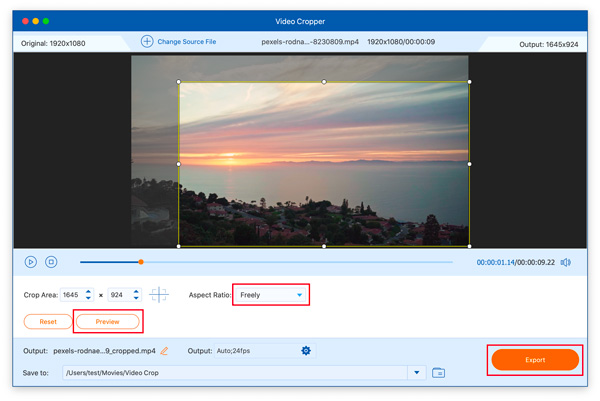Increase crop width with the up arrow
The height and width of the screenshot is (401, 600).
coord(88,292)
